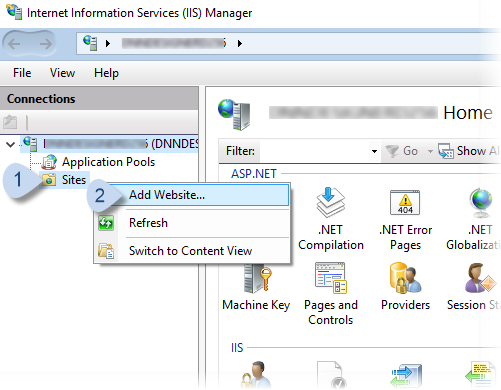Viewport: 501px width, 390px height.
Task: Open the green arrow document IIS feature icon
Action: pos(481,374)
